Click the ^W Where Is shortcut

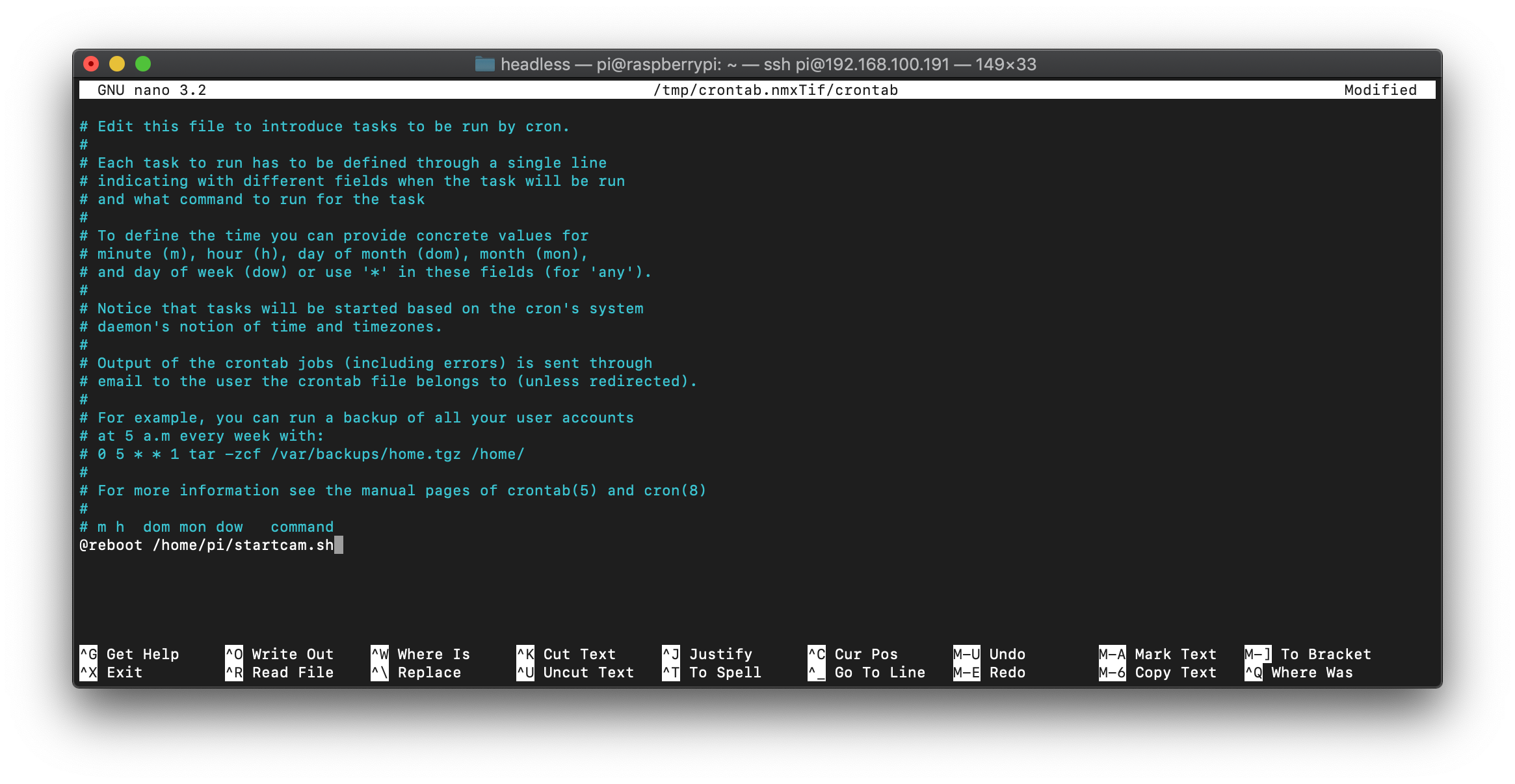pyautogui.click(x=420, y=654)
